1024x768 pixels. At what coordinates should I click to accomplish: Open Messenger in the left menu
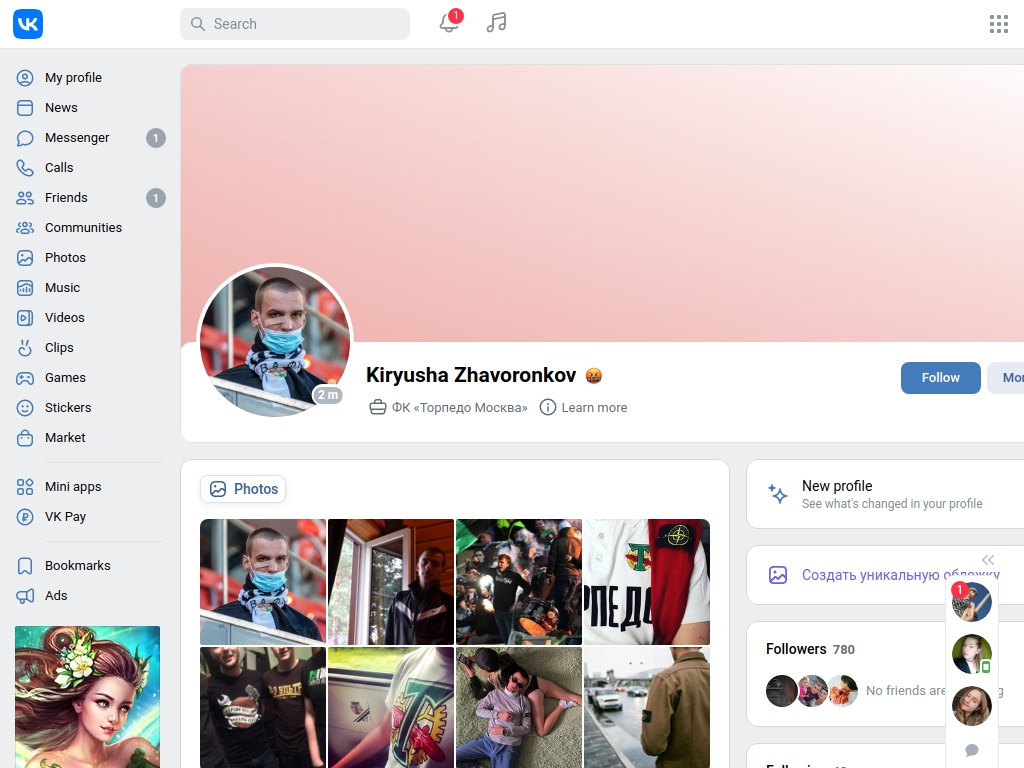[x=77, y=138]
